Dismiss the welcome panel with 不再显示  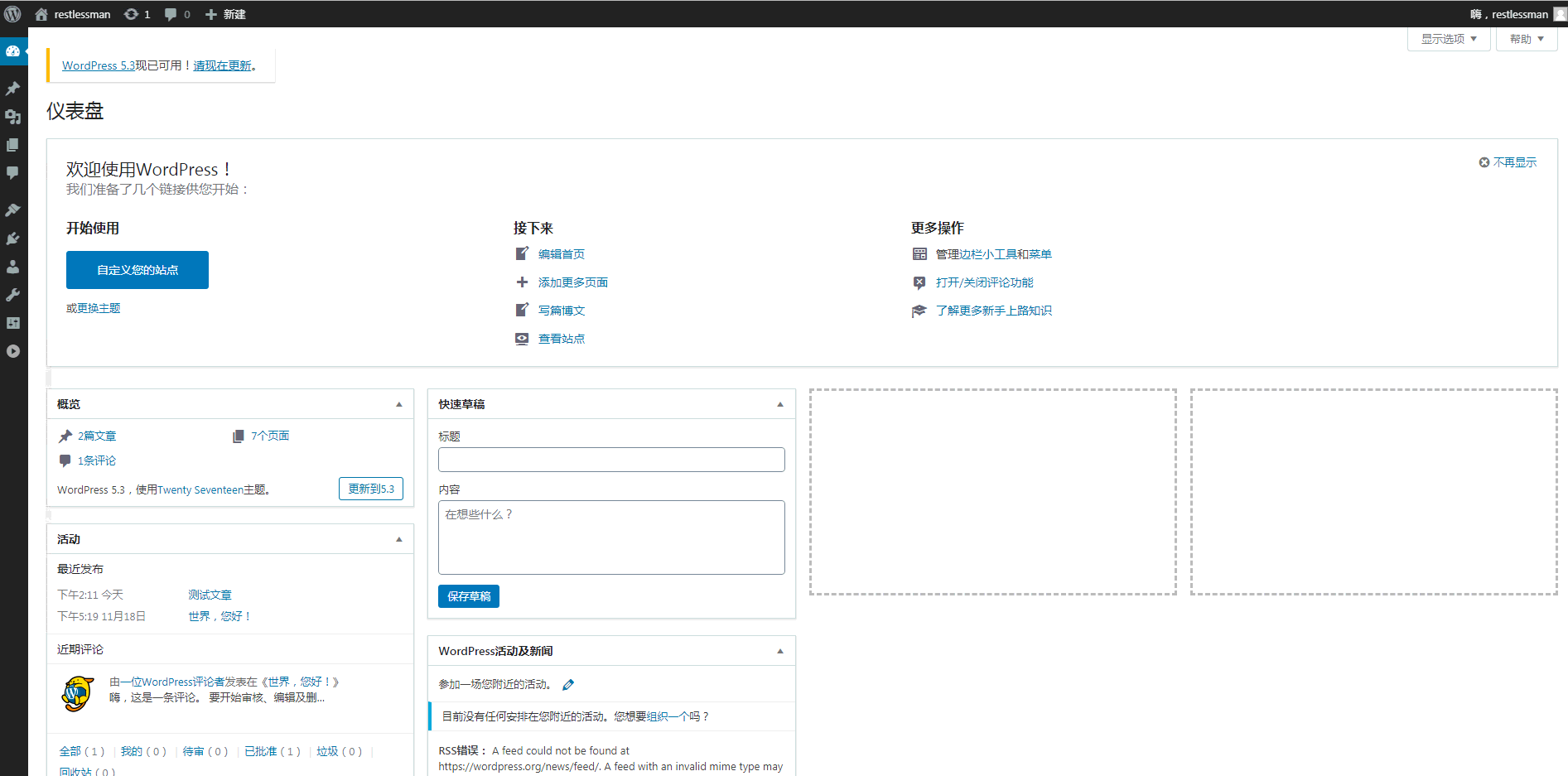pos(1508,162)
